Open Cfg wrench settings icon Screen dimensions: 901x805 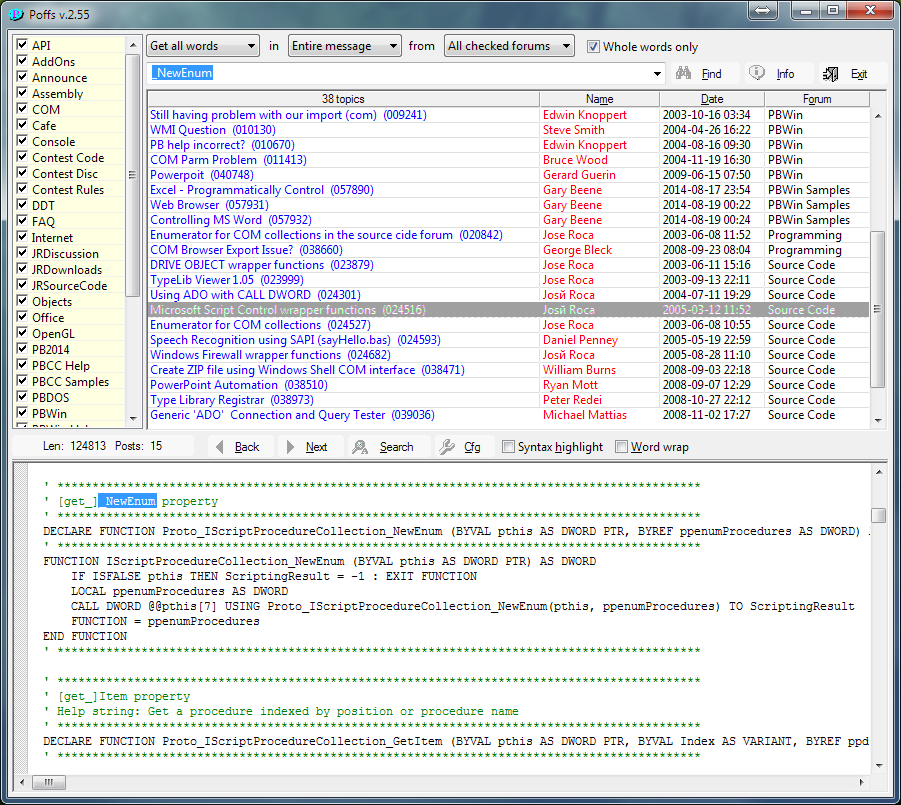pos(447,447)
